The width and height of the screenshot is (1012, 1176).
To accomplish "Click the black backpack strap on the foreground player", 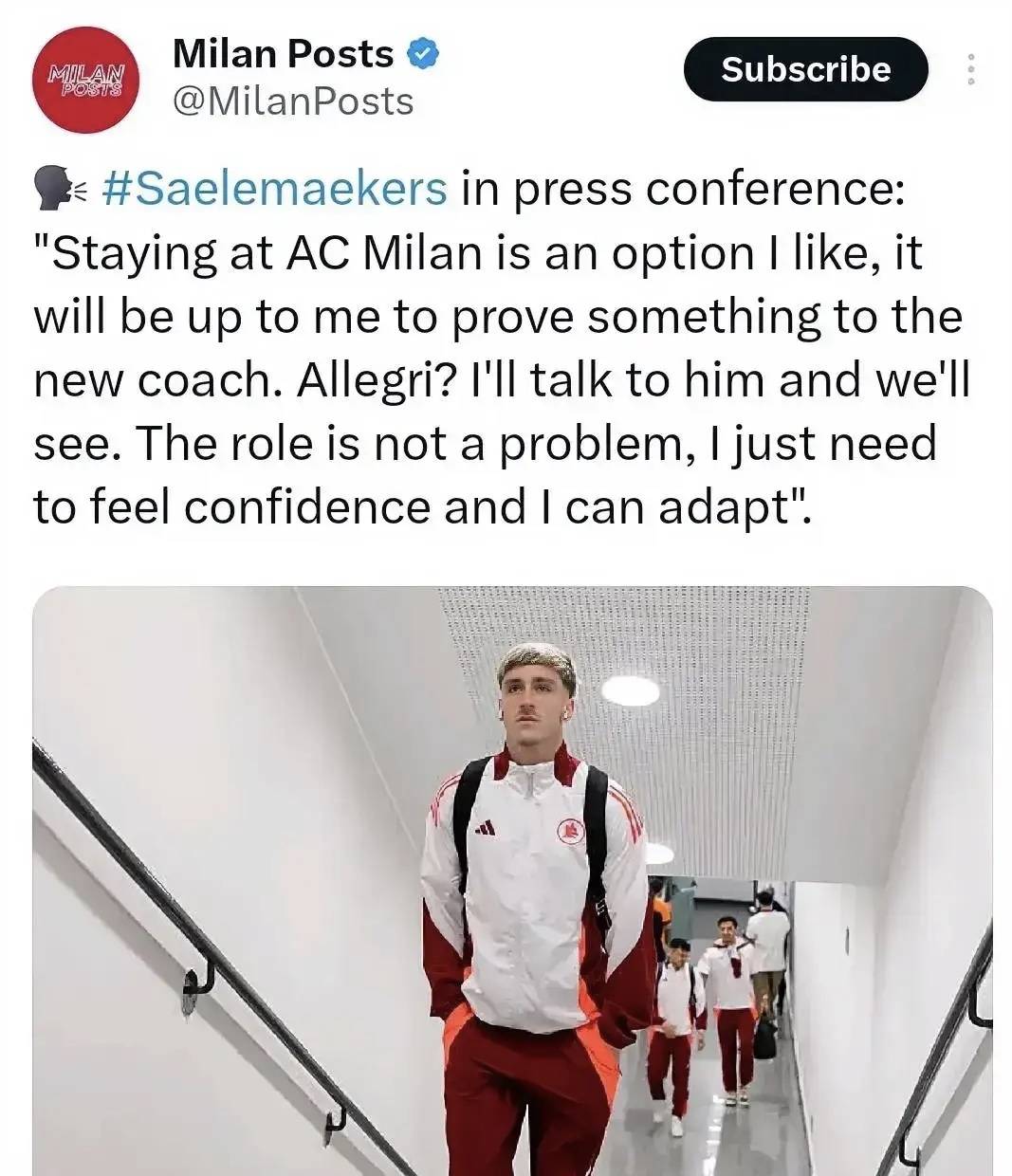I will 596,835.
